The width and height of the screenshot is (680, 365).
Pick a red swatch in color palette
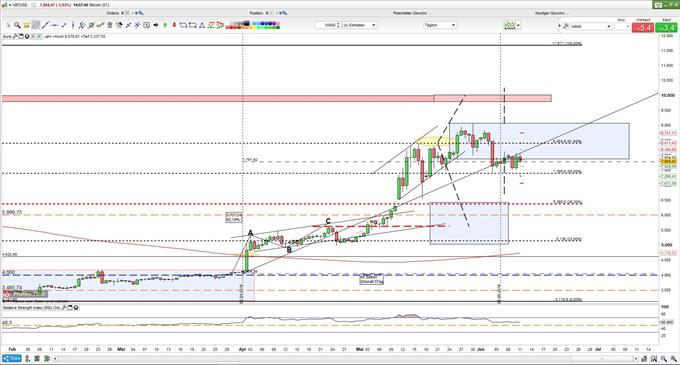(231, 27)
